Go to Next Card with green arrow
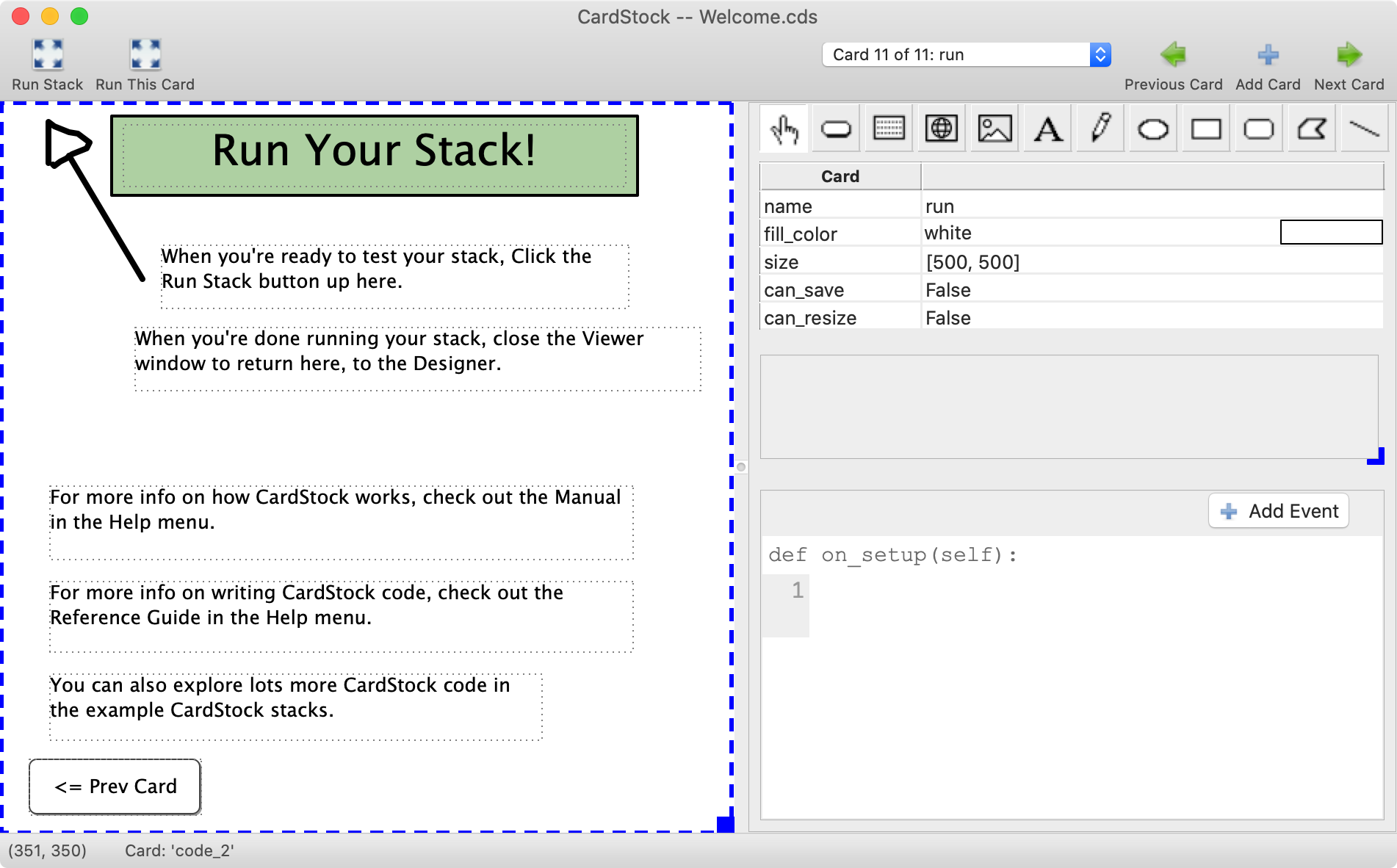 [x=1349, y=54]
